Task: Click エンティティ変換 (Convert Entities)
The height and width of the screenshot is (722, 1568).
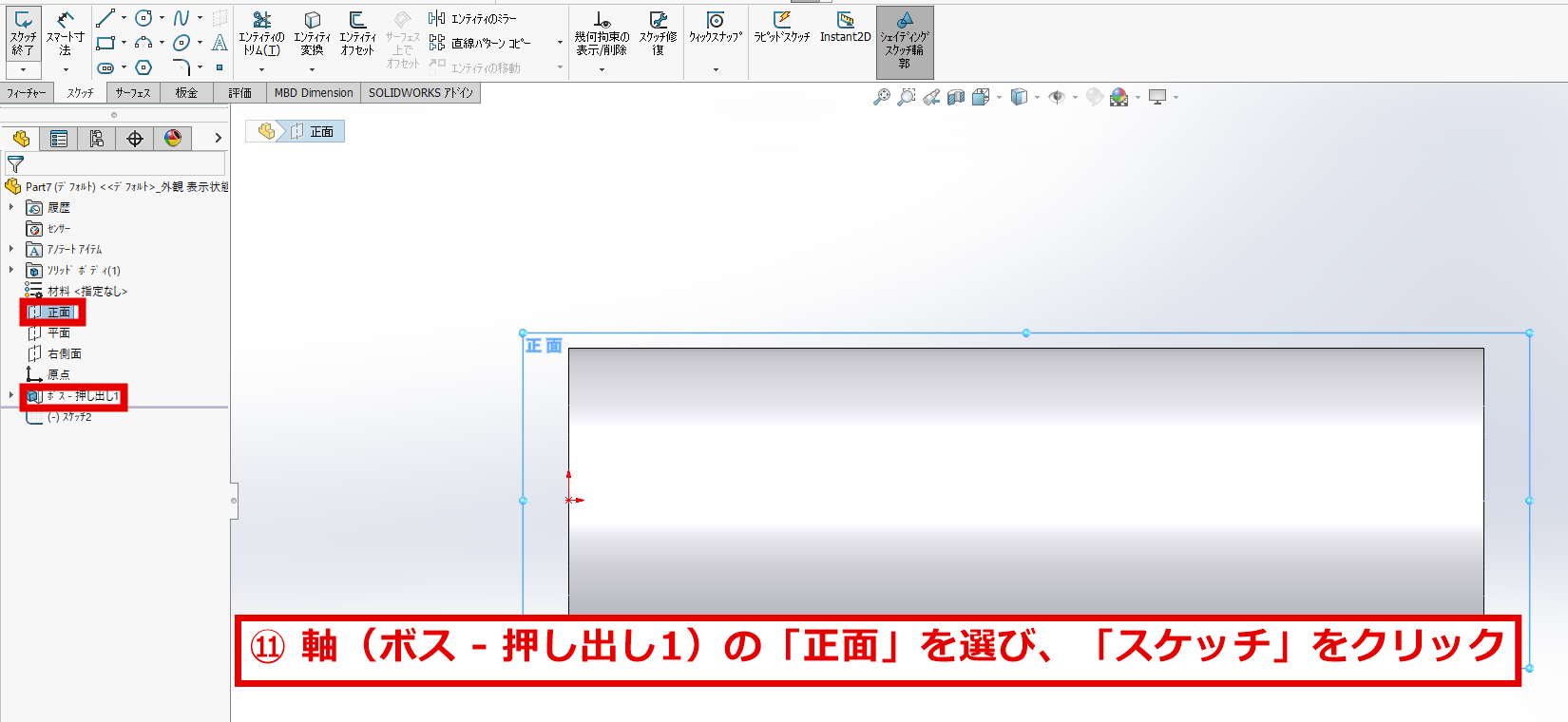Action: [x=312, y=35]
